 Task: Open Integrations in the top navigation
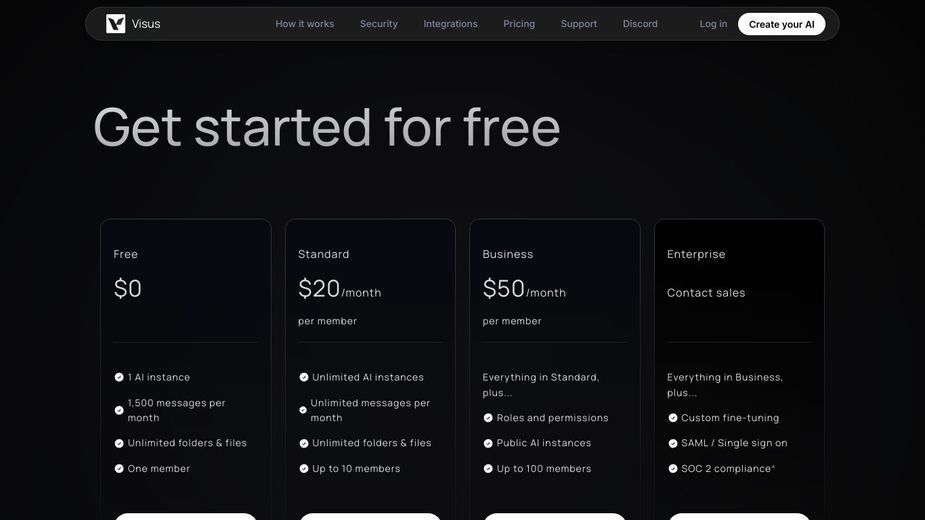coord(450,24)
